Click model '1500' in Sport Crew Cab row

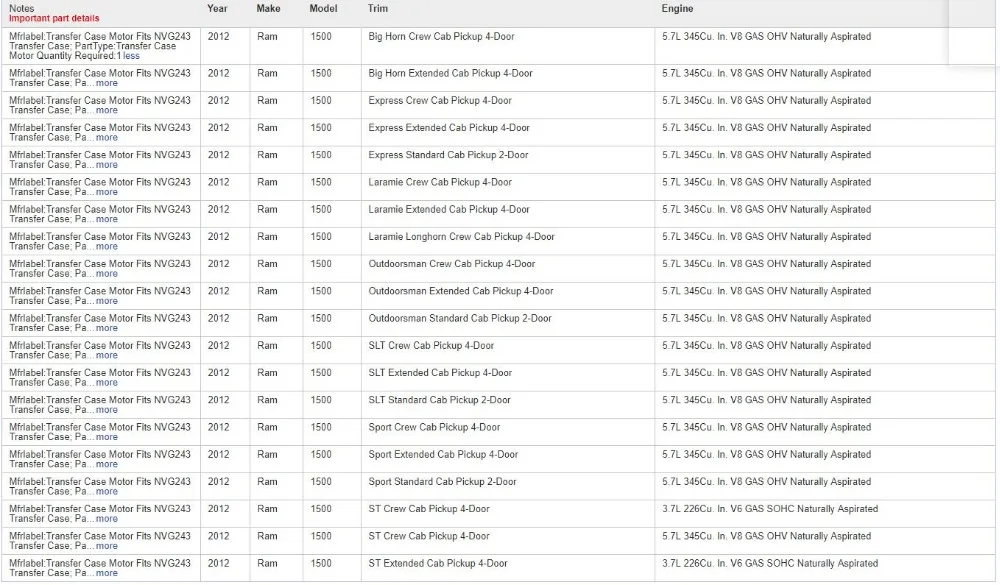click(321, 427)
